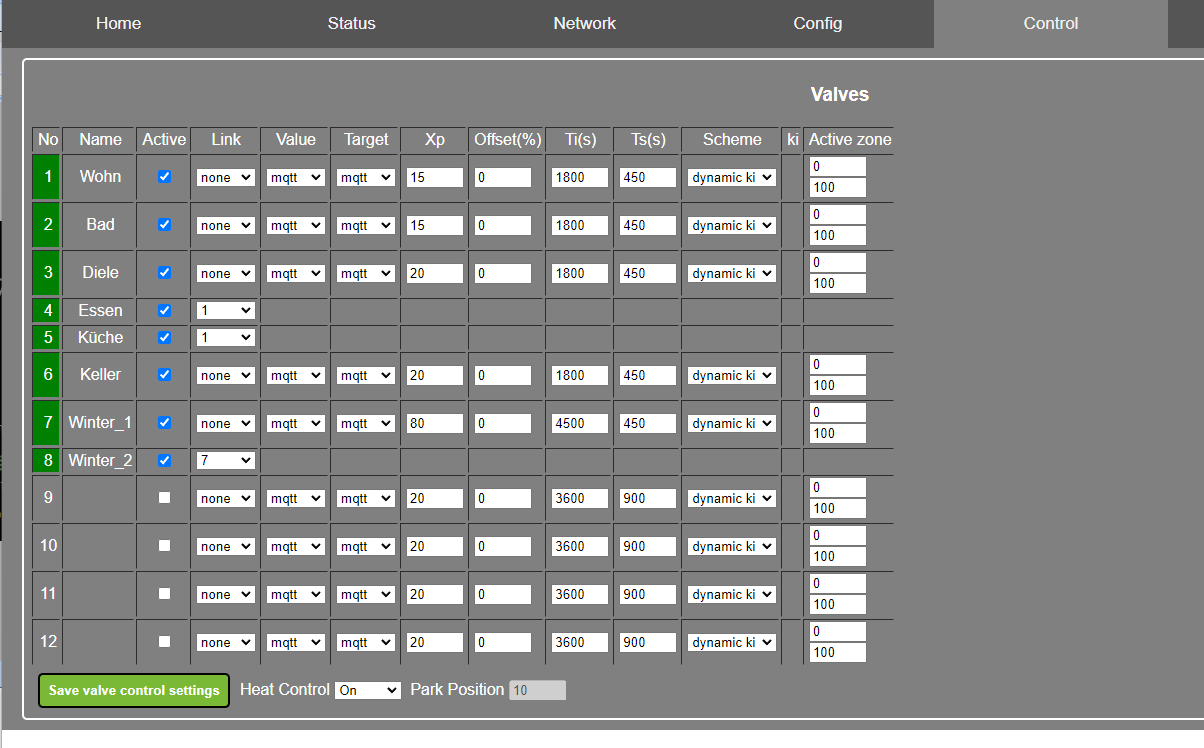Open the Link dropdown for valve Essen
The image size is (1204, 748).
[225, 311]
